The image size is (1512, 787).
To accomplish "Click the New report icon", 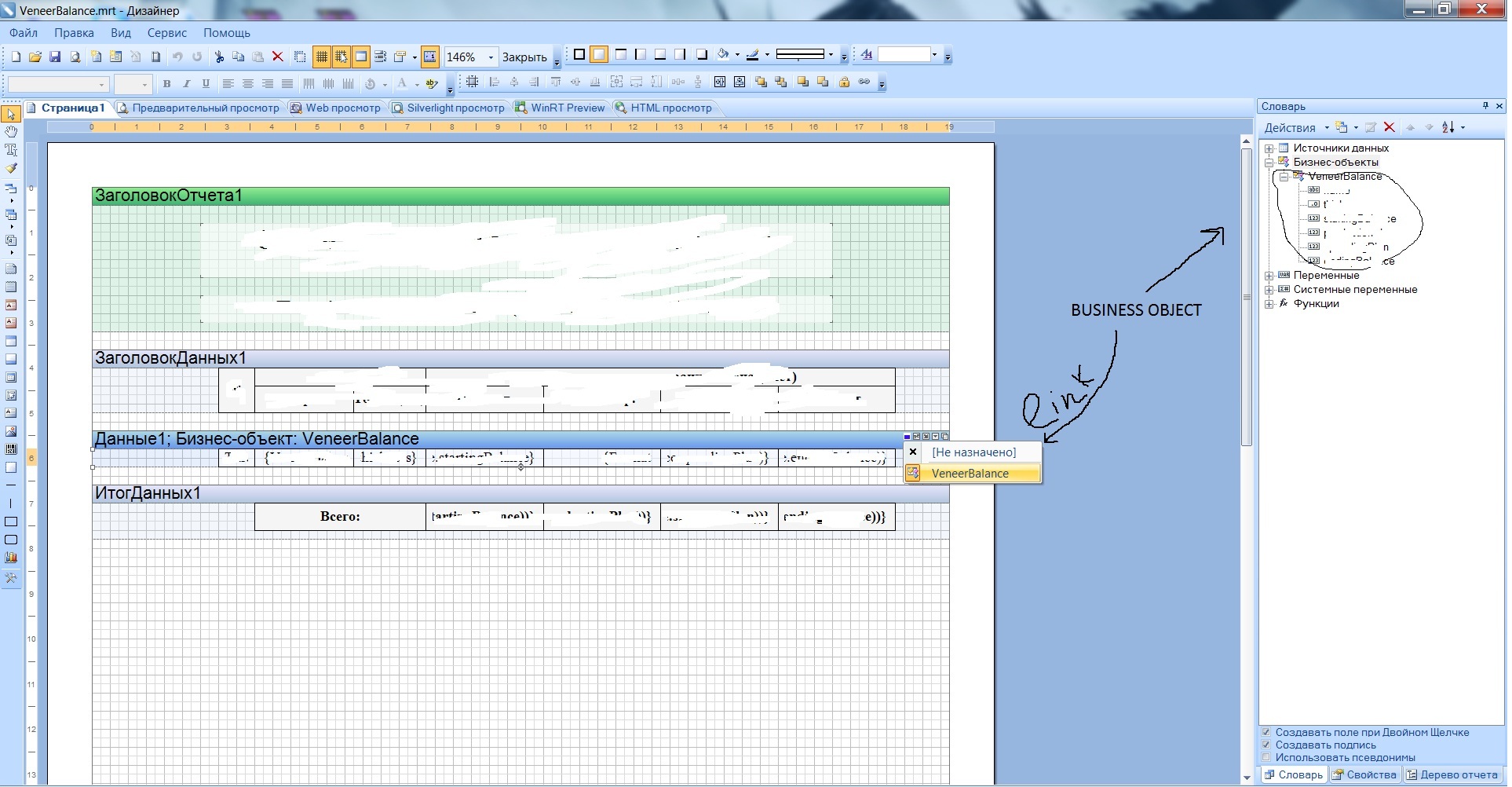I will point(16,57).
